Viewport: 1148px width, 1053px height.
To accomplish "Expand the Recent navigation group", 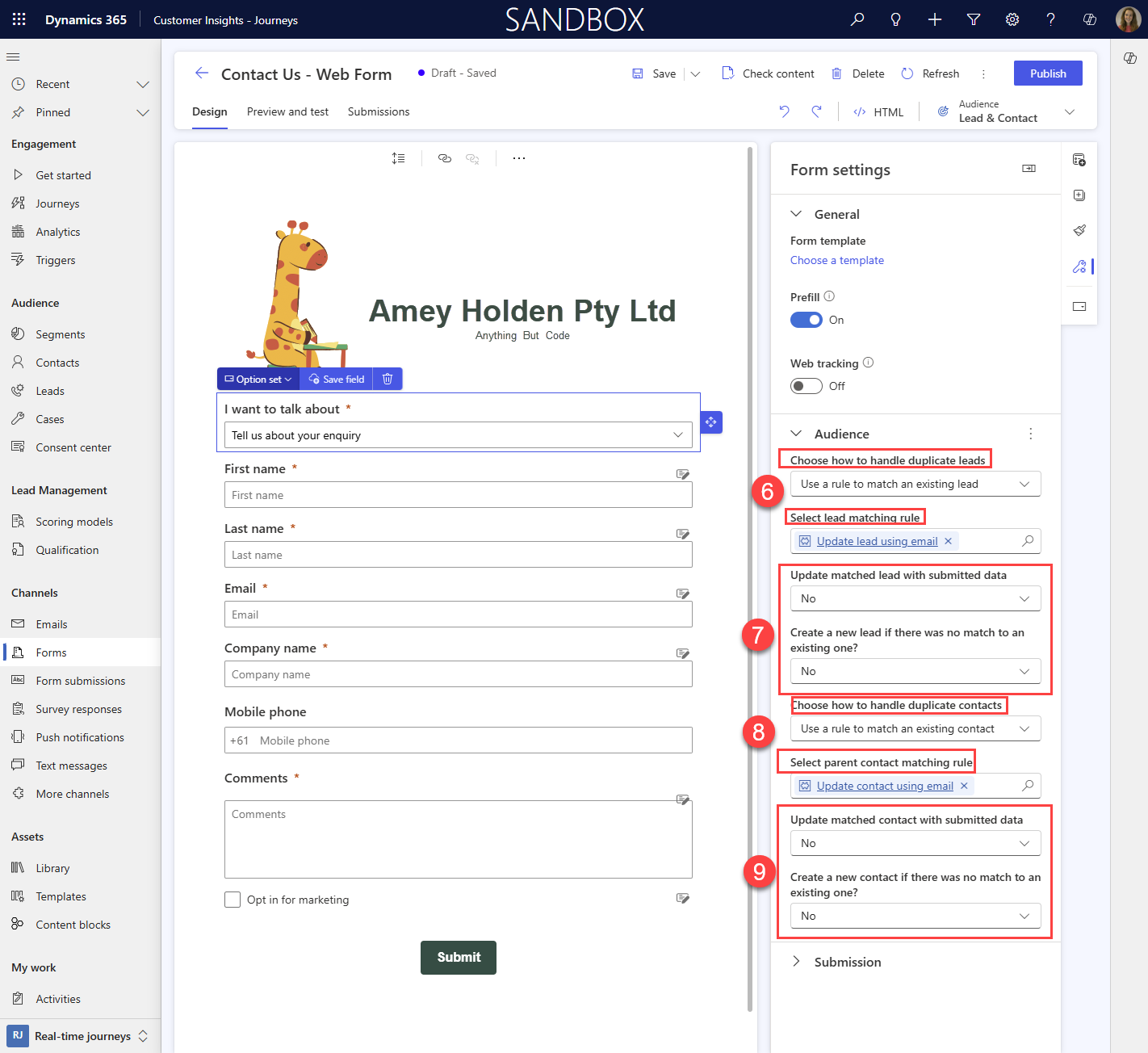I will (143, 84).
